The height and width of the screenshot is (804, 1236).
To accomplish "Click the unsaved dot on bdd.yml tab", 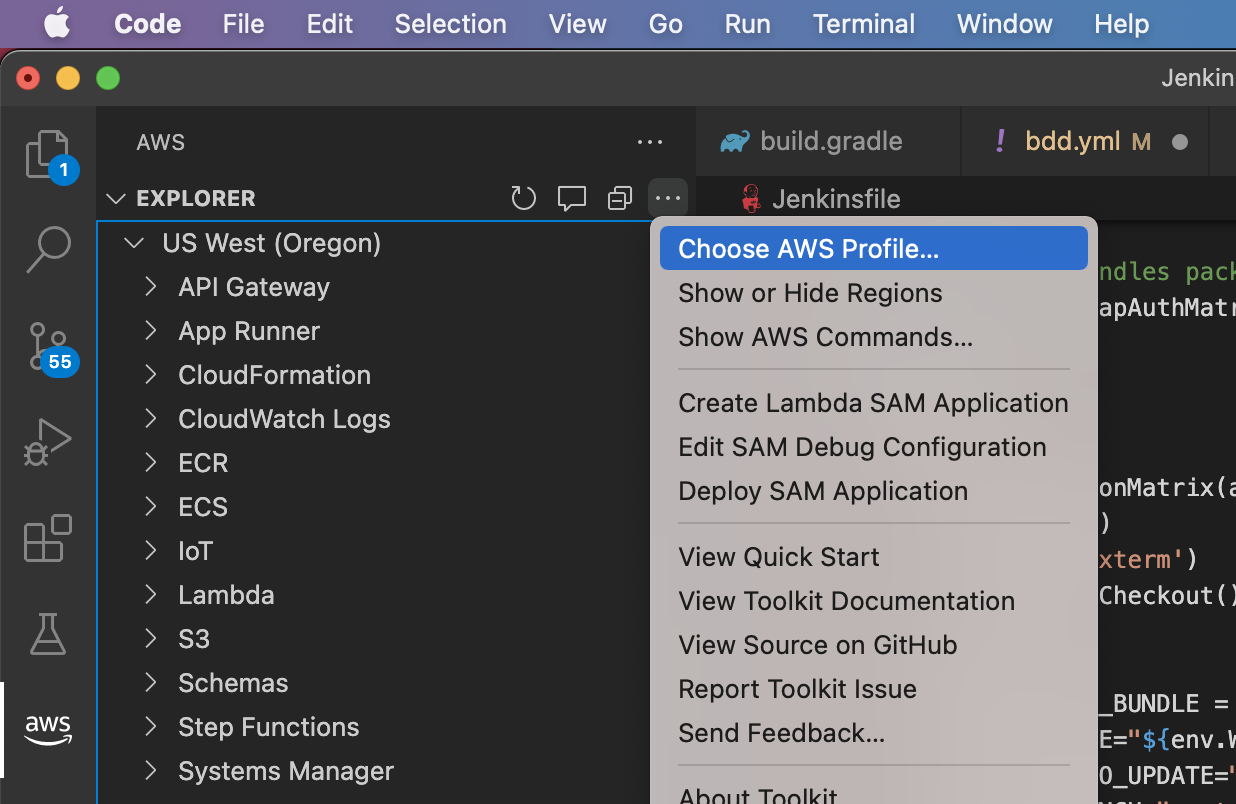I will [x=1180, y=142].
